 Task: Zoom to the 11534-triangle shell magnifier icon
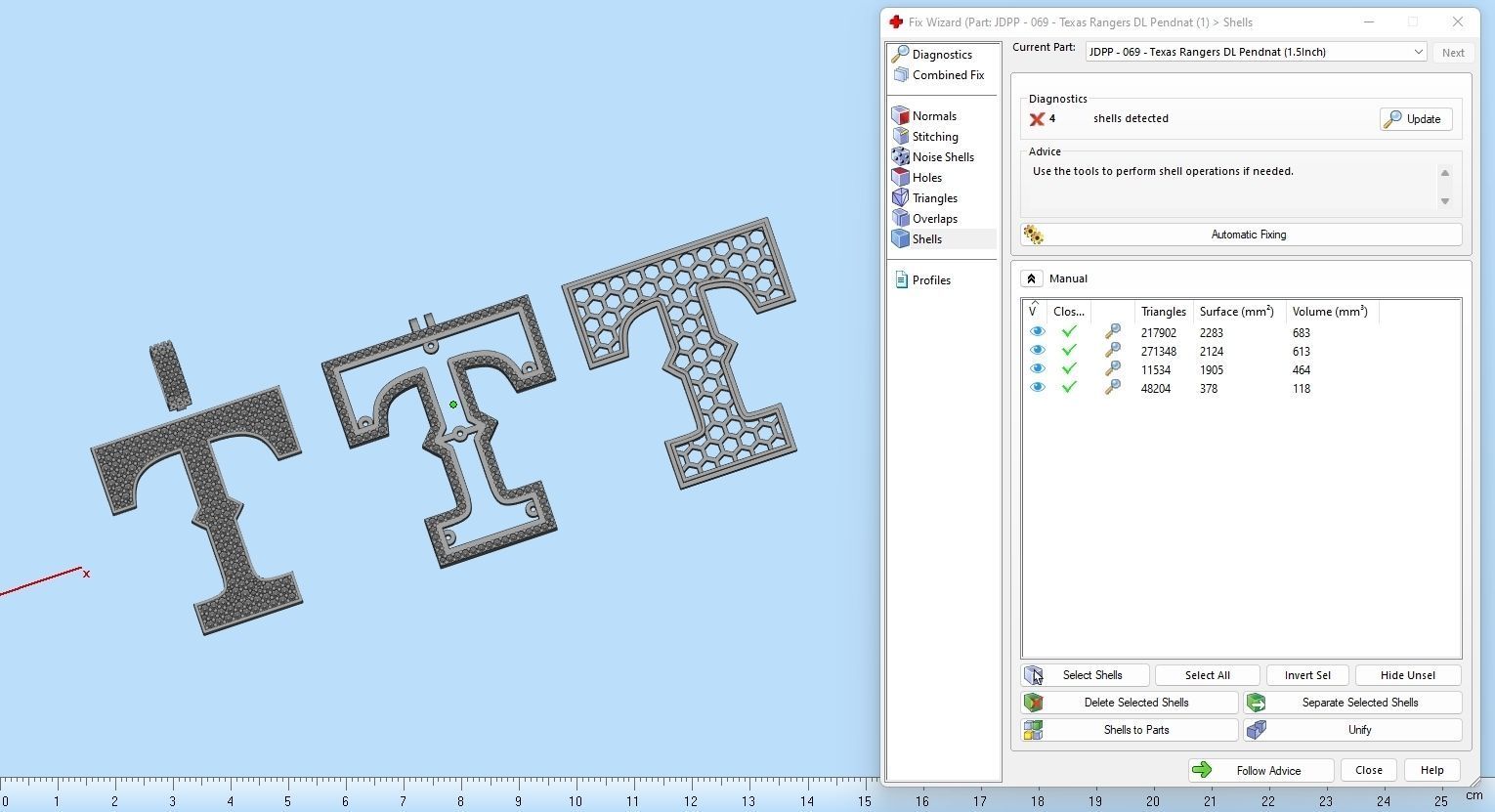click(x=1112, y=369)
